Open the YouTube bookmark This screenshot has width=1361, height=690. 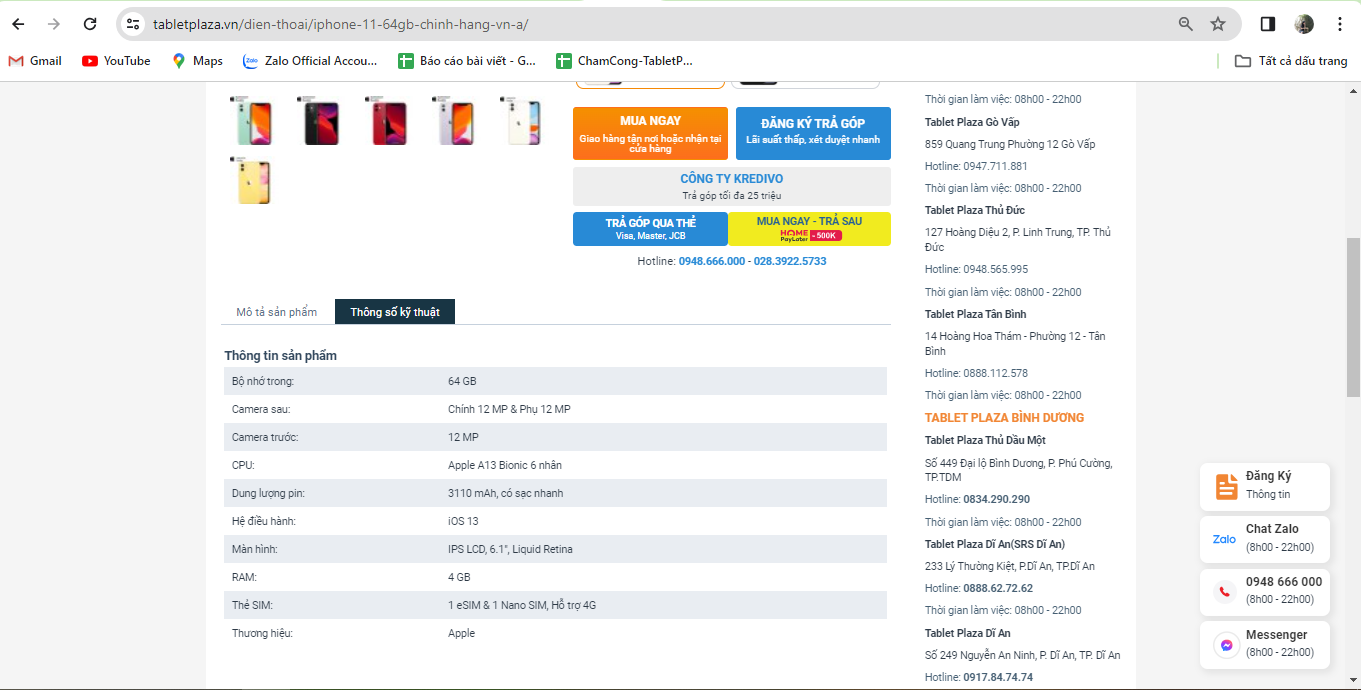(x=117, y=61)
